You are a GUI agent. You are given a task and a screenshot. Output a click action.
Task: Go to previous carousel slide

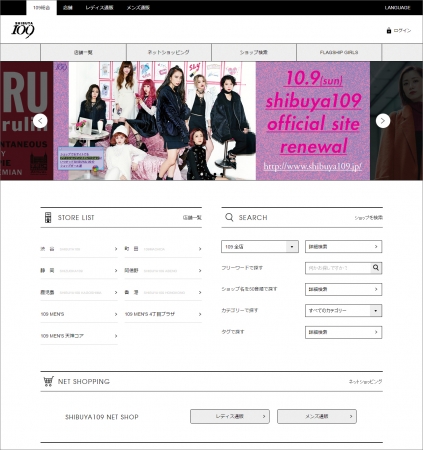40,121
